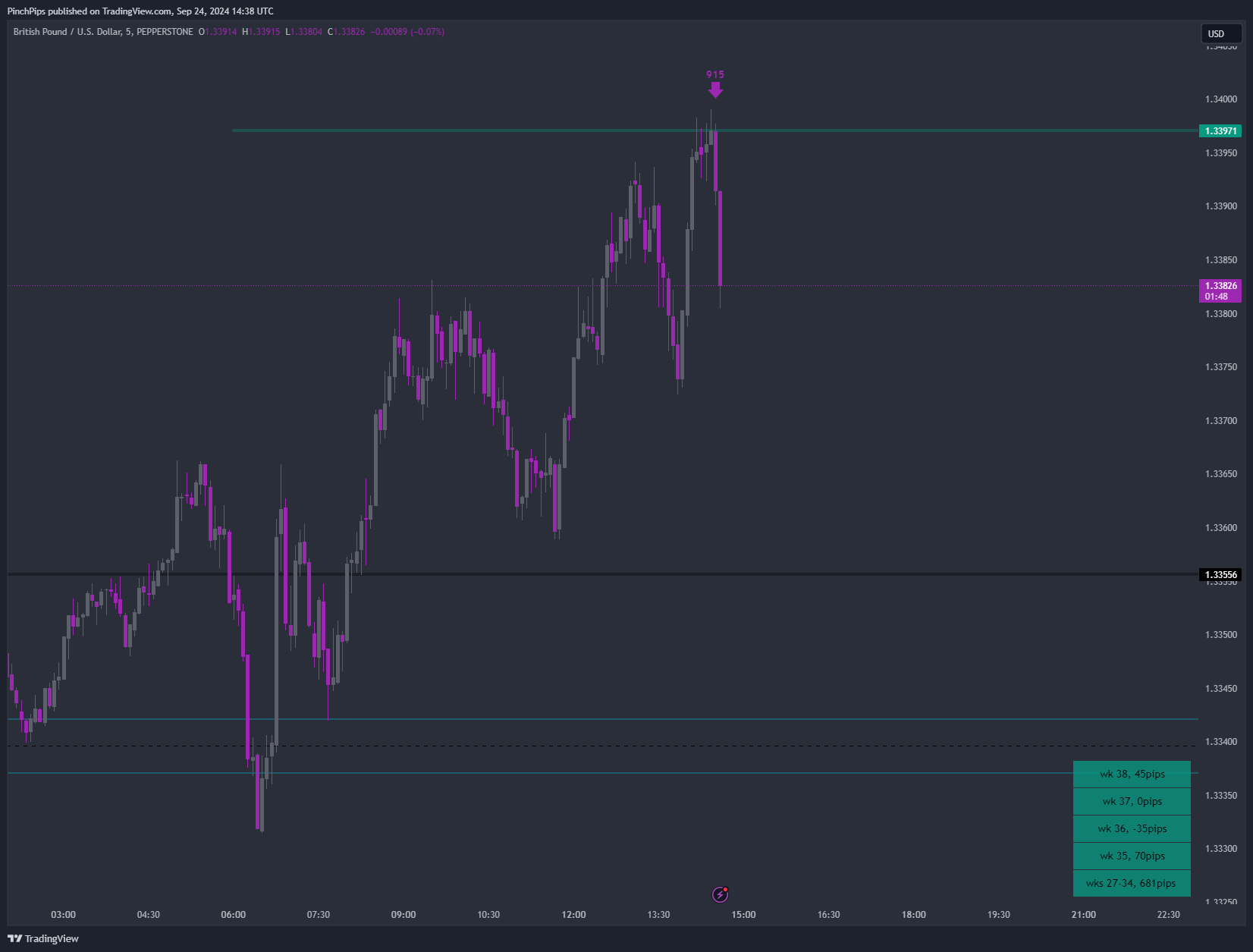Select the 1.33556 black price label

pos(1220,575)
